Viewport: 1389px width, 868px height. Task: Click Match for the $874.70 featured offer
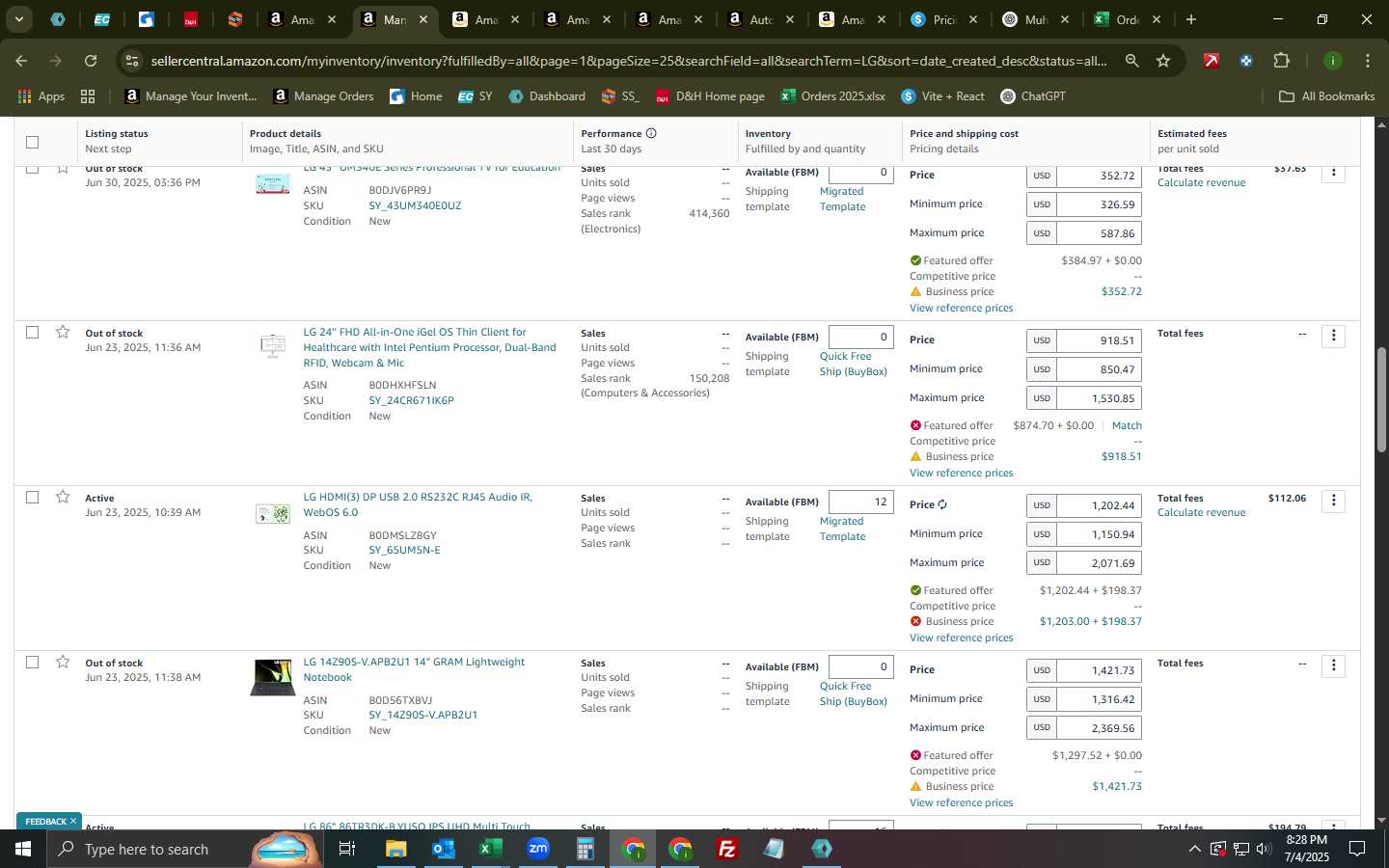(x=1127, y=425)
